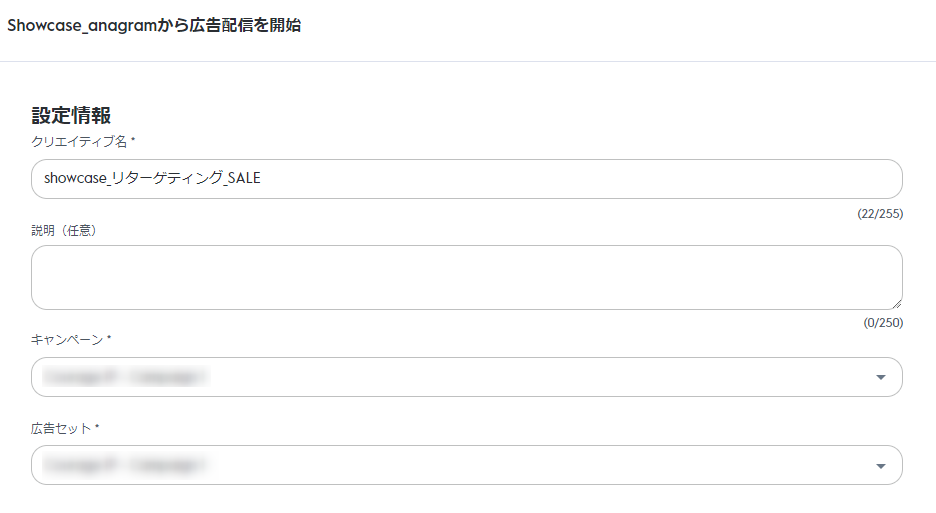936x513 pixels.
Task: Click the クリエイティブ名 field label
Action: [x=80, y=142]
